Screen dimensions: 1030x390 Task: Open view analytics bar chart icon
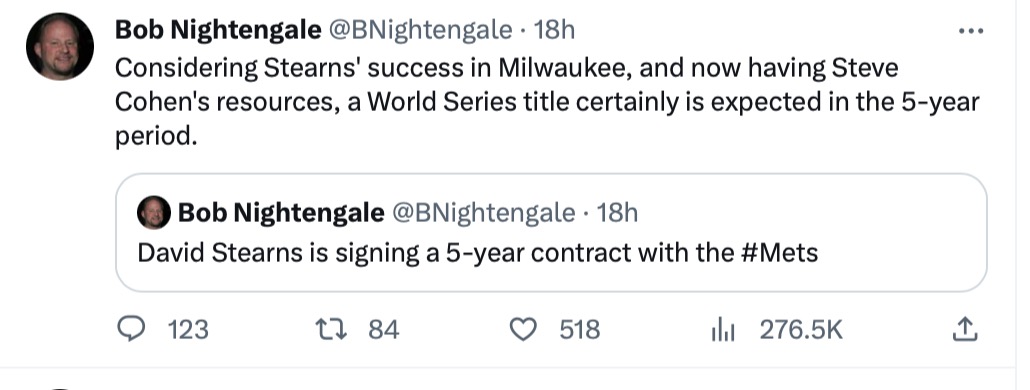coord(723,330)
